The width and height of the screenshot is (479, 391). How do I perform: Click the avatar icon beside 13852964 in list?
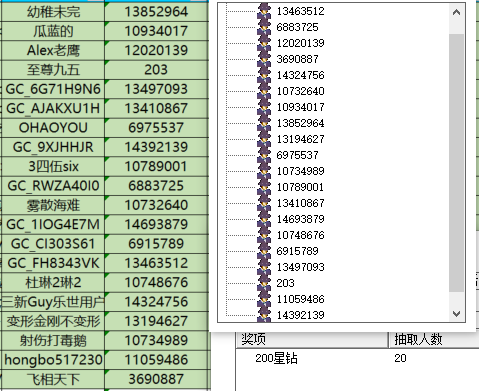[264, 123]
